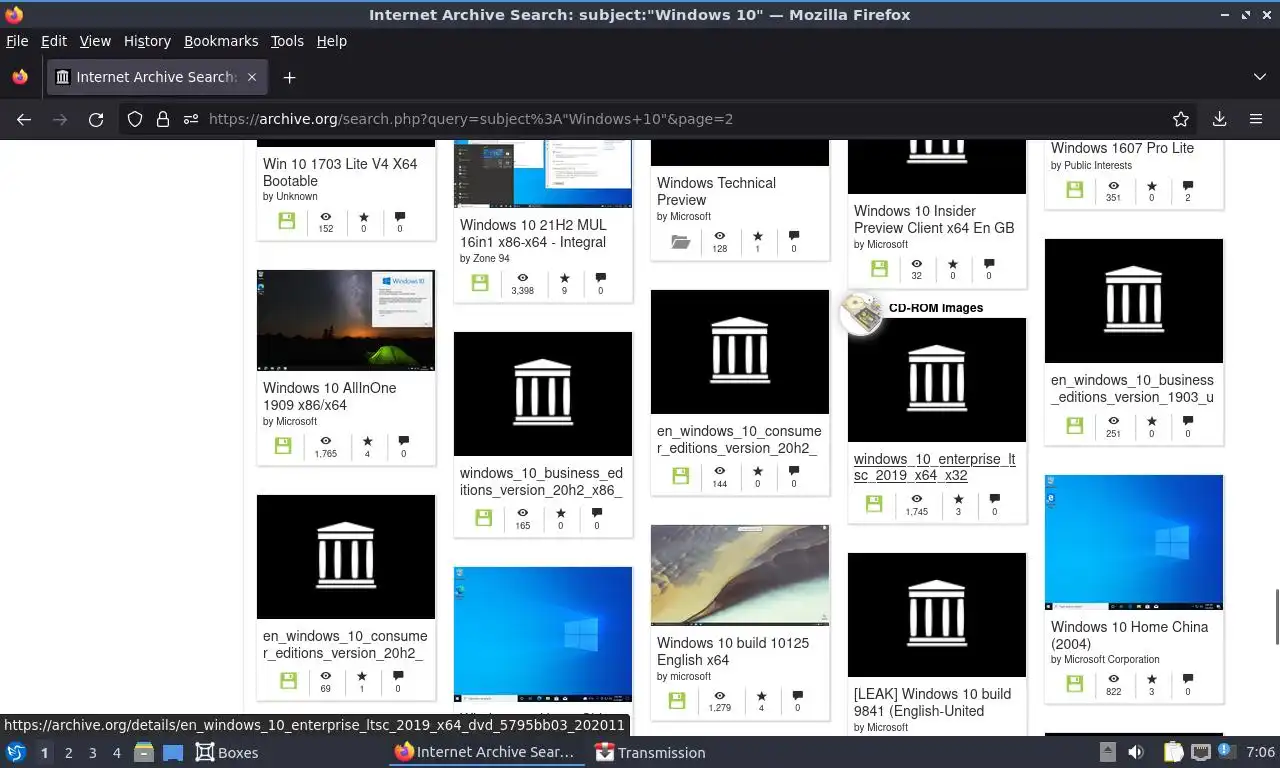The width and height of the screenshot is (1280, 768).
Task: Open the Bookmarks menu
Action: click(x=221, y=41)
